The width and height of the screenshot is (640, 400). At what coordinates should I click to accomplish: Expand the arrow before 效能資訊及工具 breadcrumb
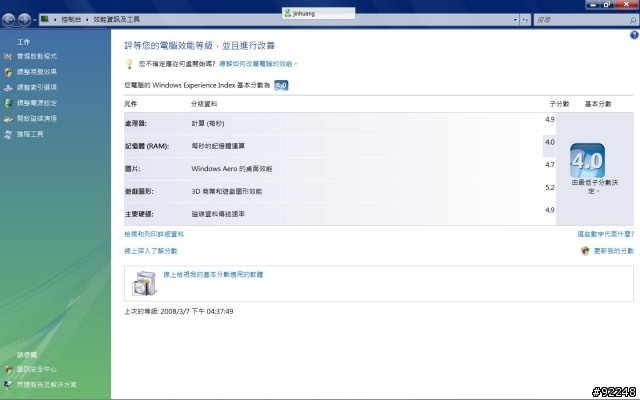(87, 19)
